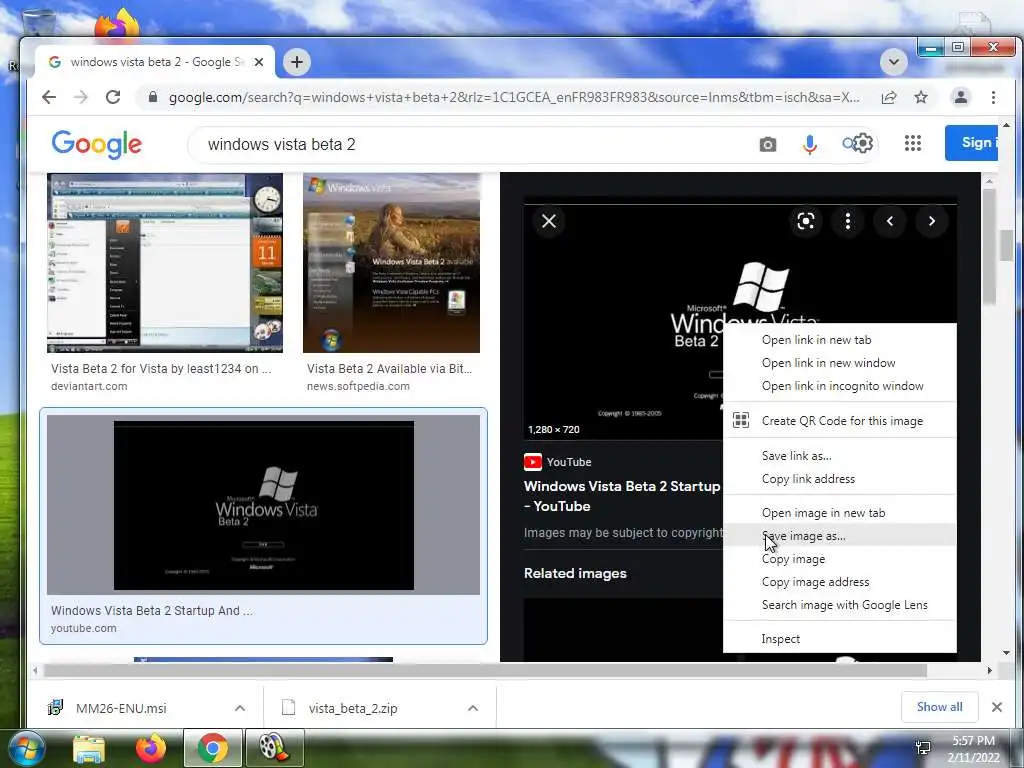Go back using the browser back arrow
The height and width of the screenshot is (768, 1024).
tap(49, 97)
